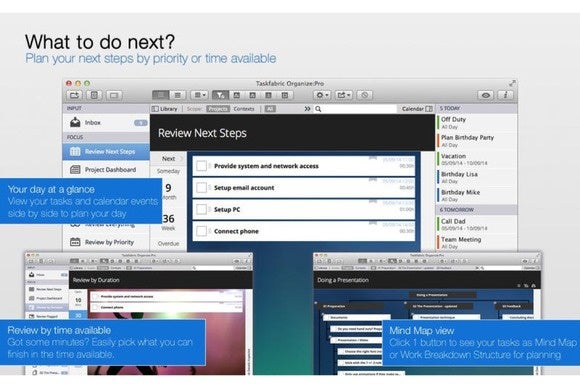Screen dimensions: 580x388
Task: Click the filter funnel toolbar icon
Action: coord(220,95)
